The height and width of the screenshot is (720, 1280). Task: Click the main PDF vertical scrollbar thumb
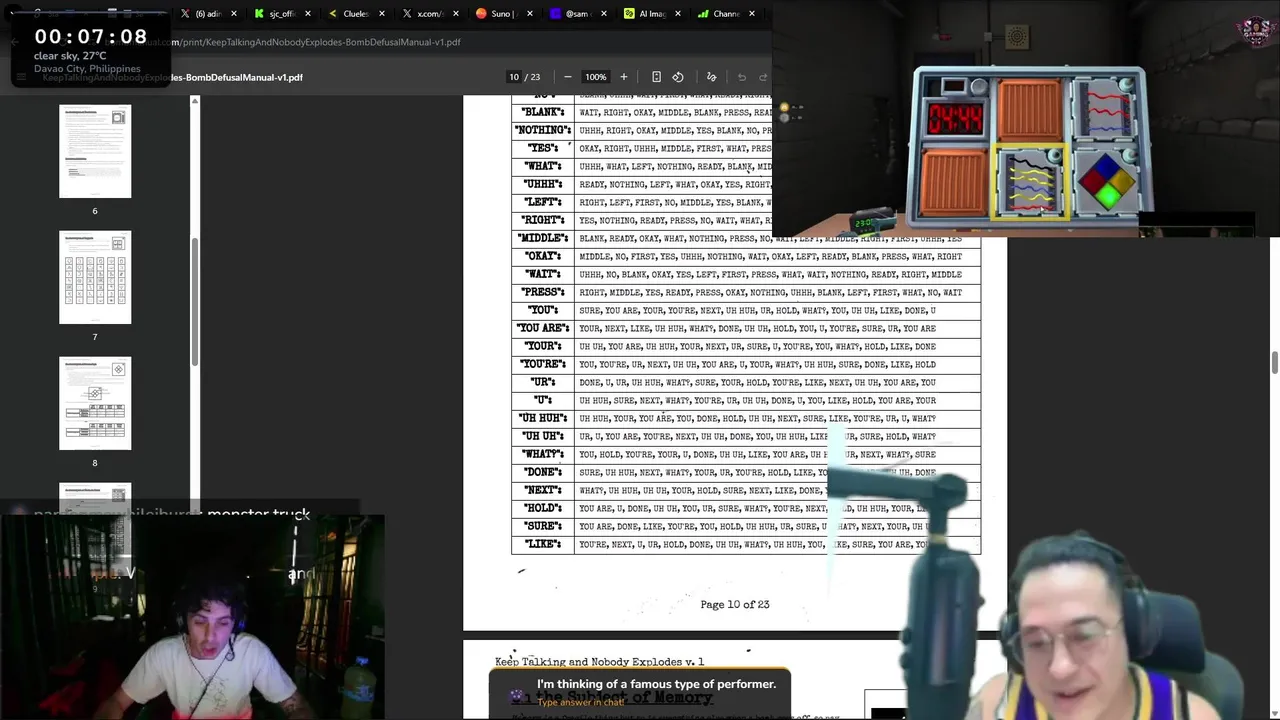coord(1275,363)
